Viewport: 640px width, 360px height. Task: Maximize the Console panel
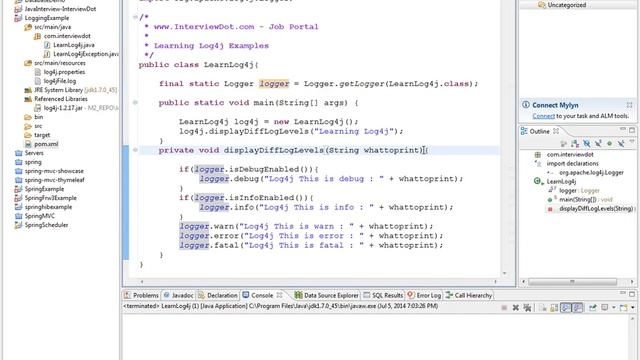632,293
